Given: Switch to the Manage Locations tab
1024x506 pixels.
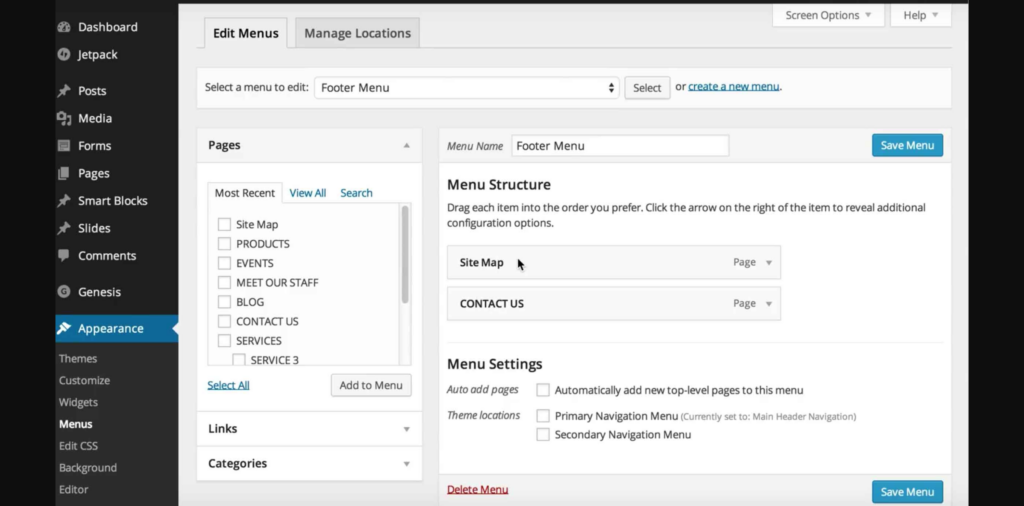Looking at the screenshot, I should click(x=357, y=33).
